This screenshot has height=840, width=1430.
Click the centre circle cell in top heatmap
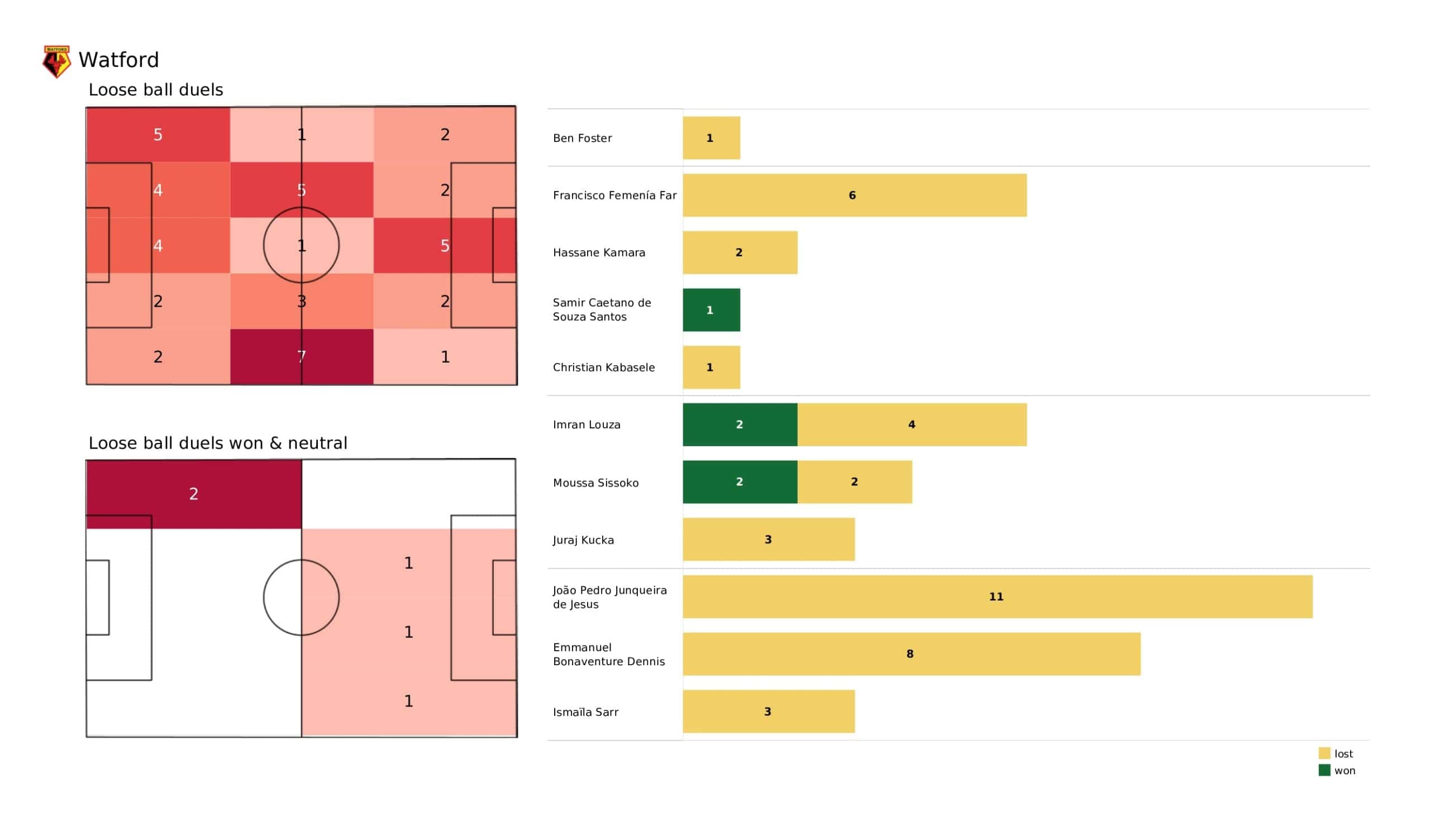click(301, 246)
